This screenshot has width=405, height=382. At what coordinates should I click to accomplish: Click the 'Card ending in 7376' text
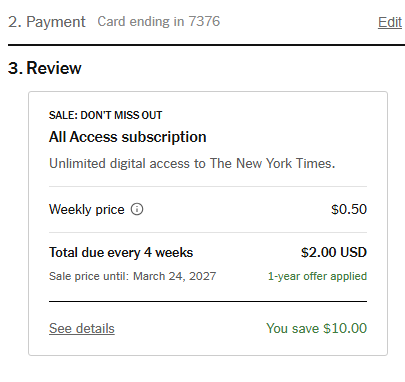coord(159,22)
